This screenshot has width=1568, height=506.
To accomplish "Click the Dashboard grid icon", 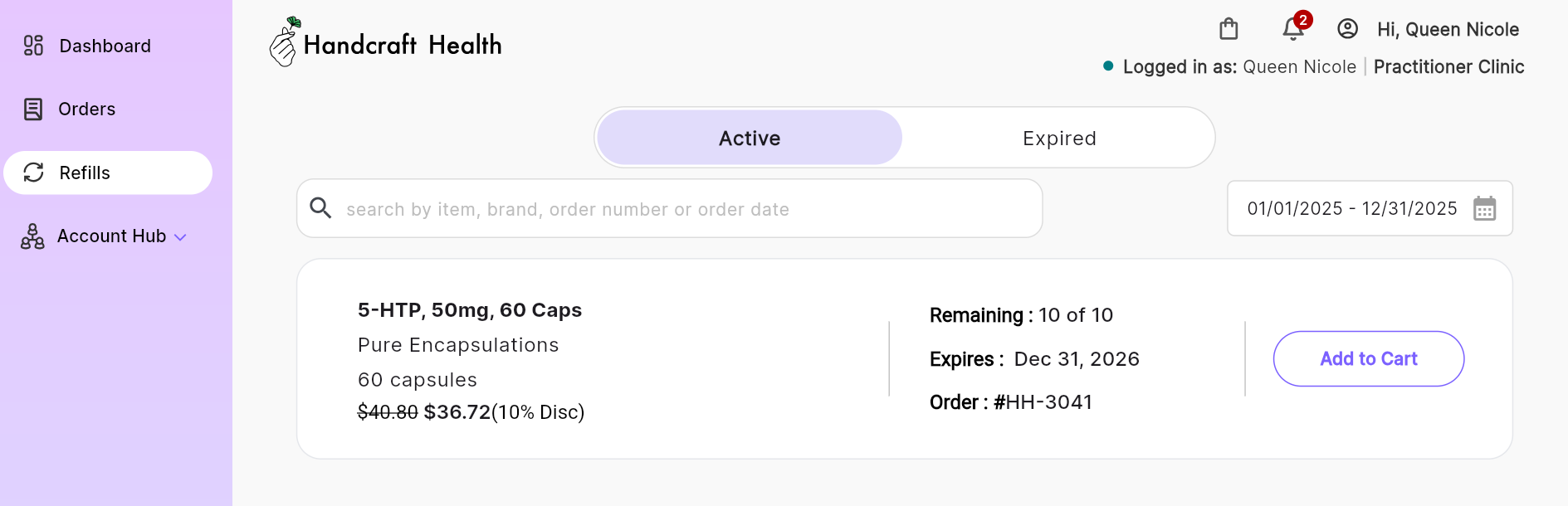I will [x=33, y=46].
